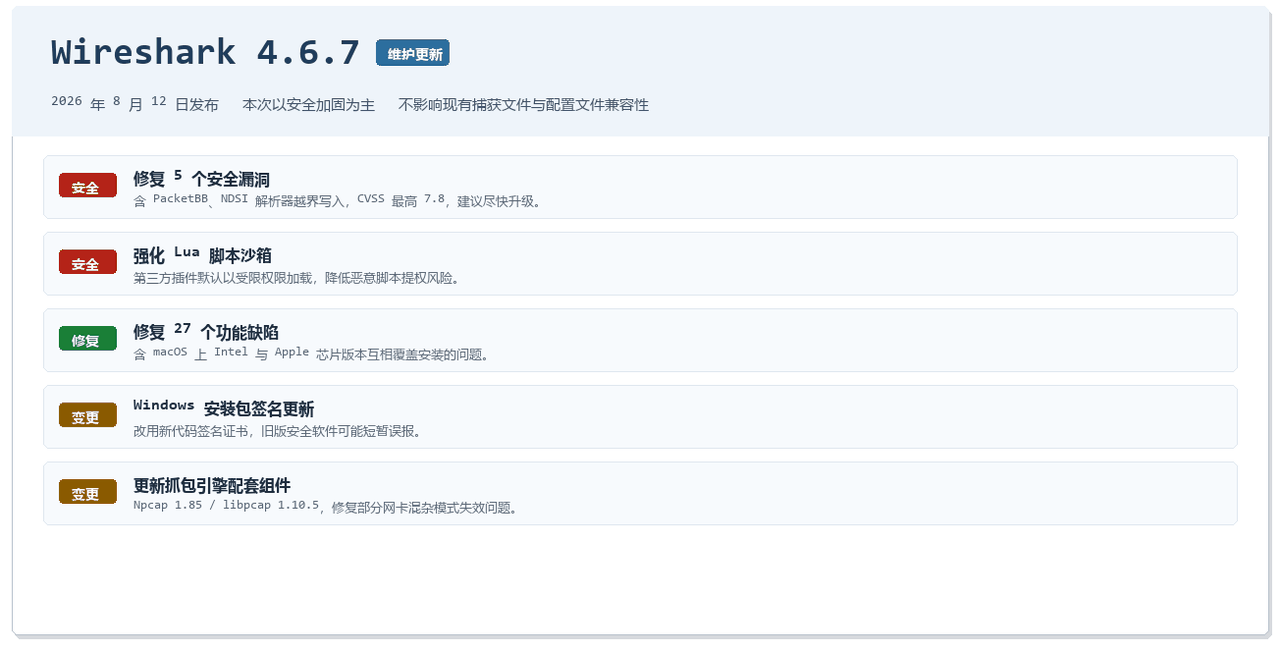Screen dimensions: 1280x652
Task: Click the text 本次以安全加固为主
Action: click(309, 105)
